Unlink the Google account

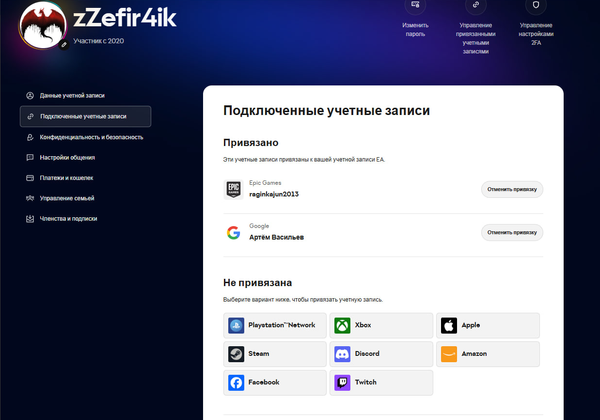click(512, 232)
